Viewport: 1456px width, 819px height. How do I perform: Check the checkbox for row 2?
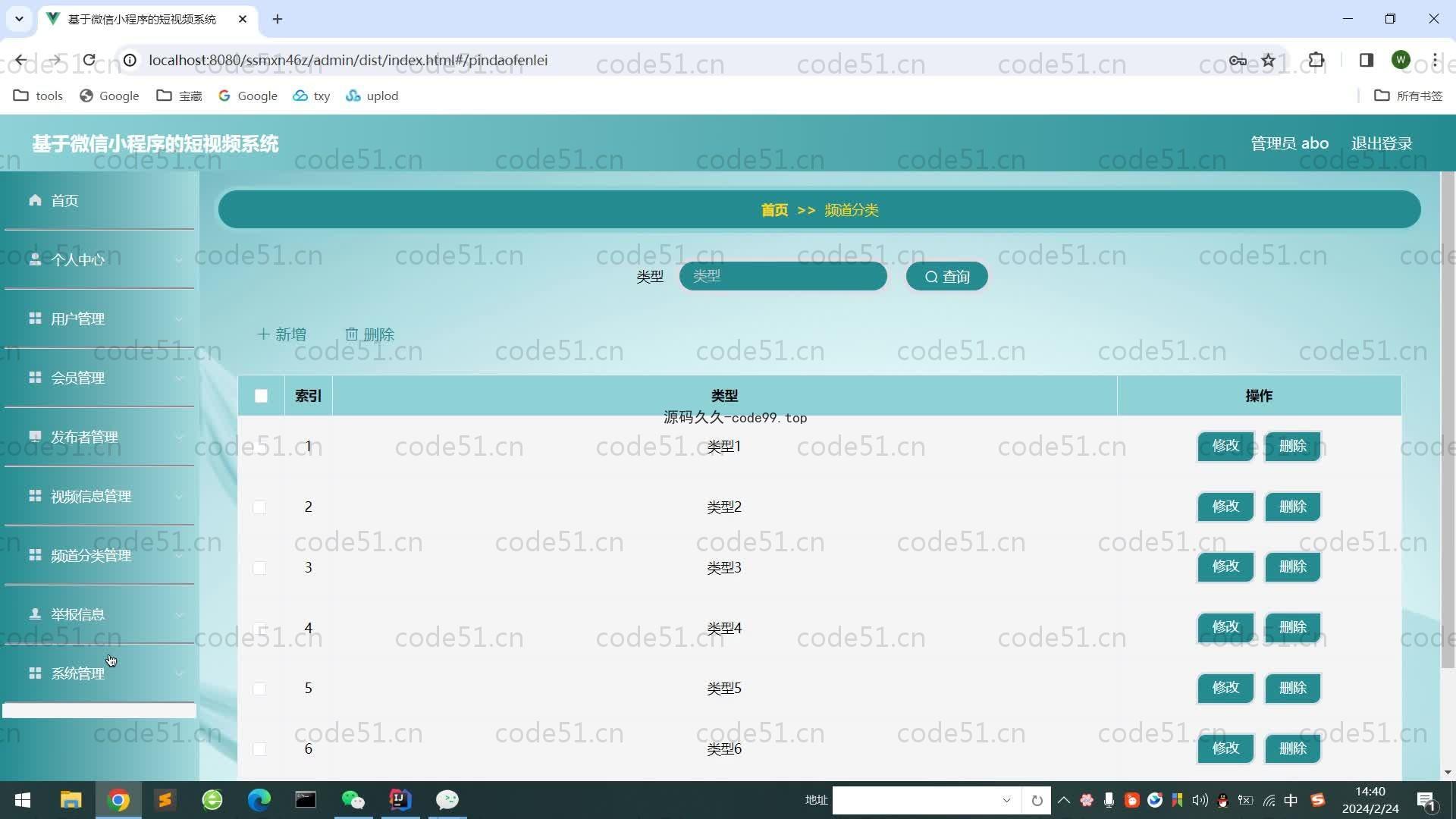point(259,507)
